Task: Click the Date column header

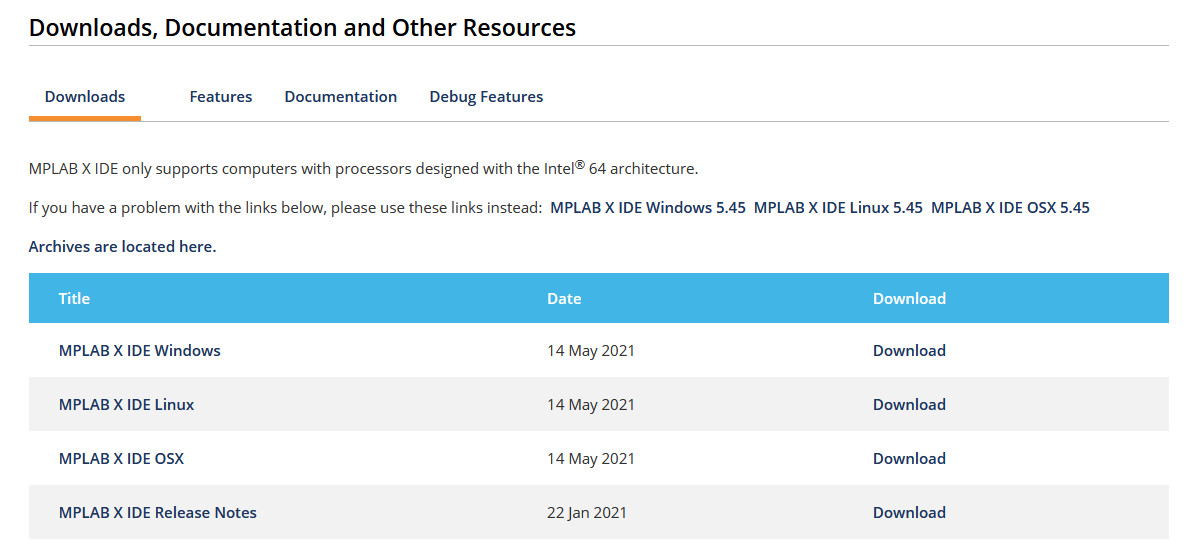Action: 564,298
